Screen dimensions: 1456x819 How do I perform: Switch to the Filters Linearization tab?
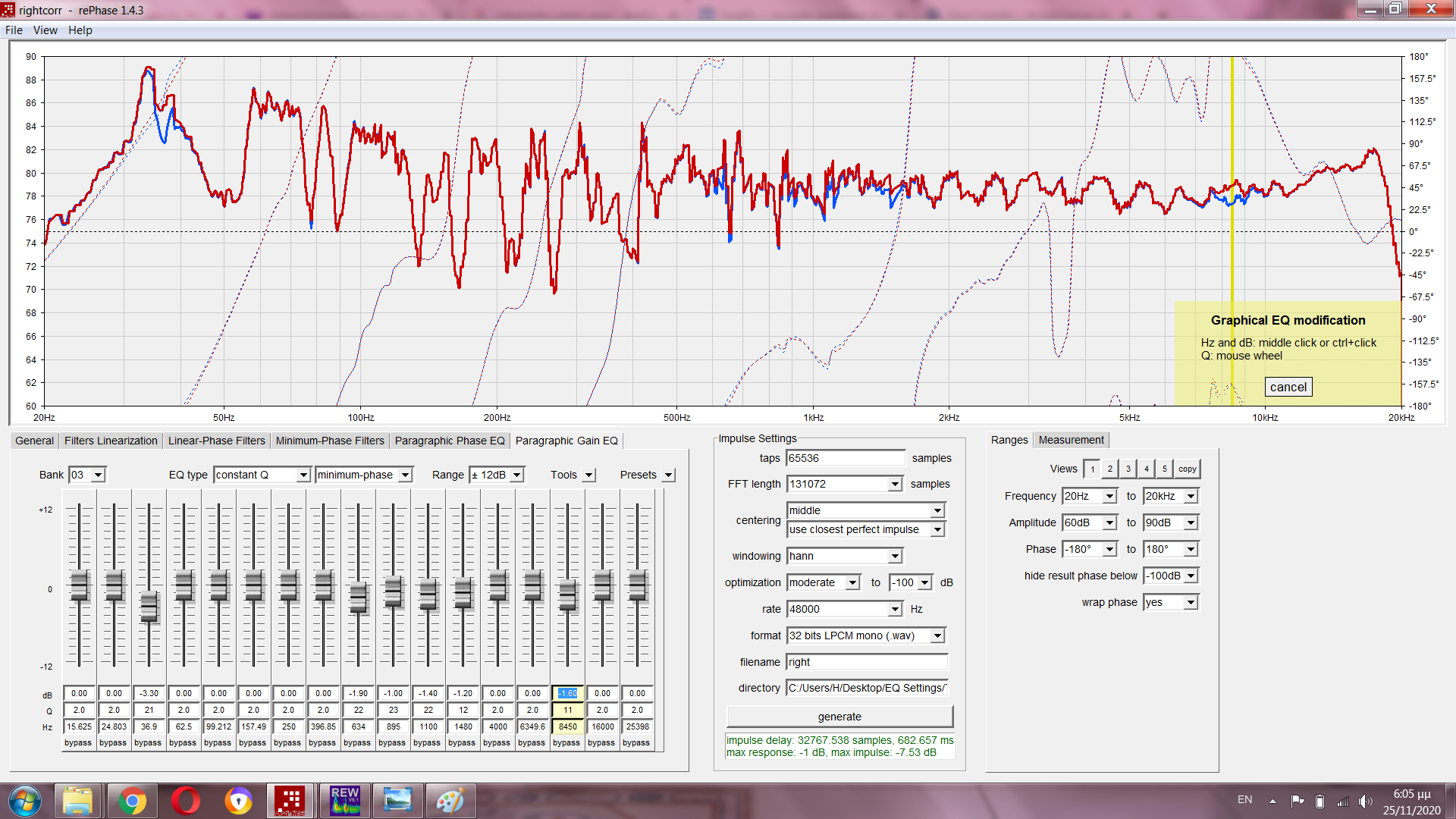(111, 441)
